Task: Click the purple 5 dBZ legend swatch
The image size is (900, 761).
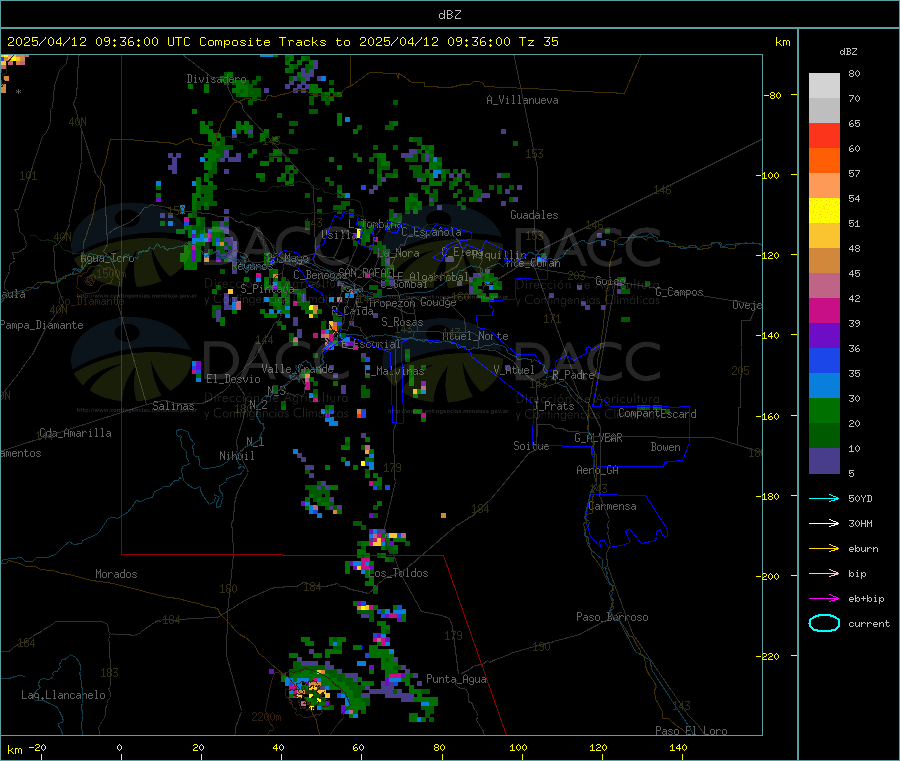Action: pos(824,461)
